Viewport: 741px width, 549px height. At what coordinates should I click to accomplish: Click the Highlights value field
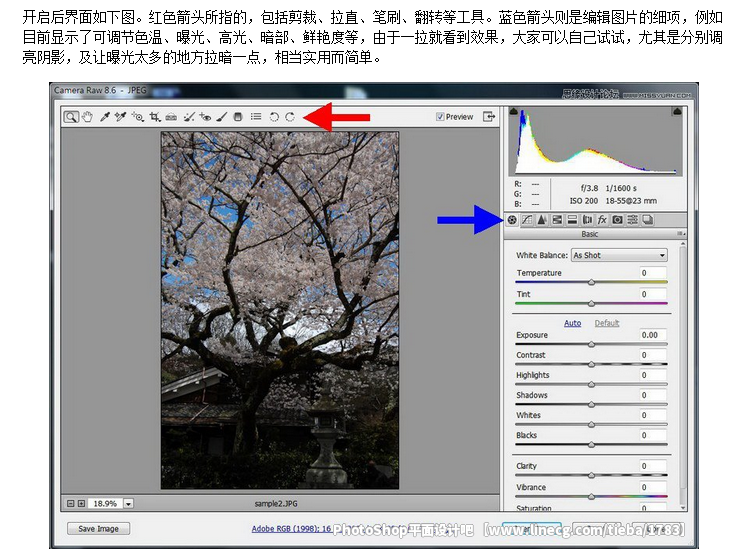[x=653, y=375]
